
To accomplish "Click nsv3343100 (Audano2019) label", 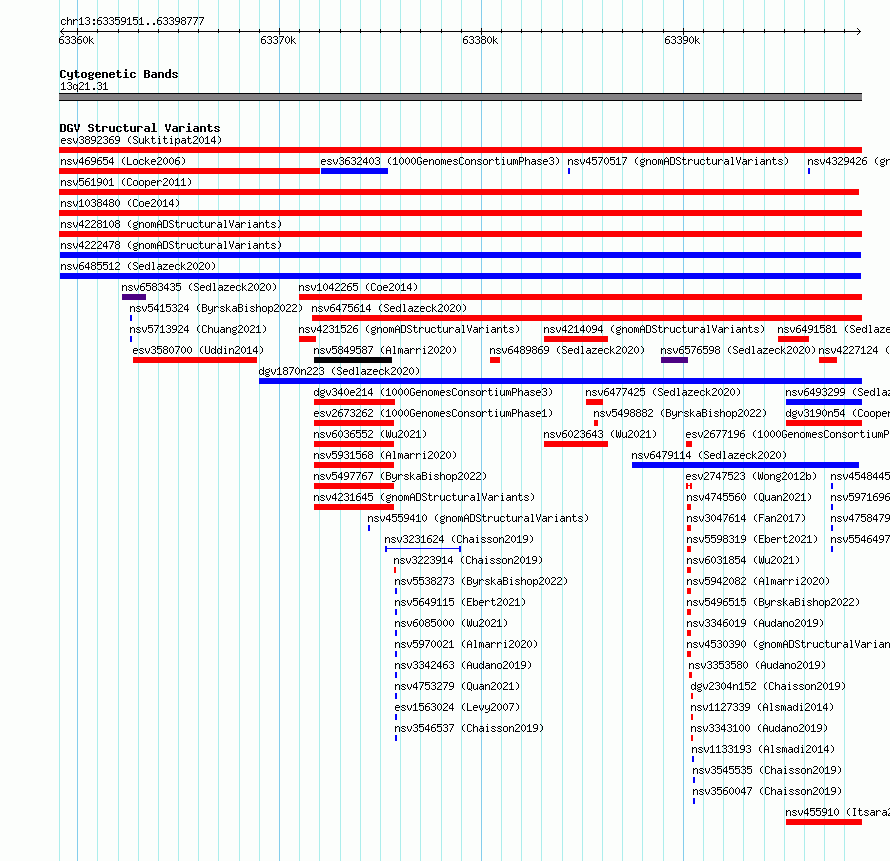I will (759, 728).
